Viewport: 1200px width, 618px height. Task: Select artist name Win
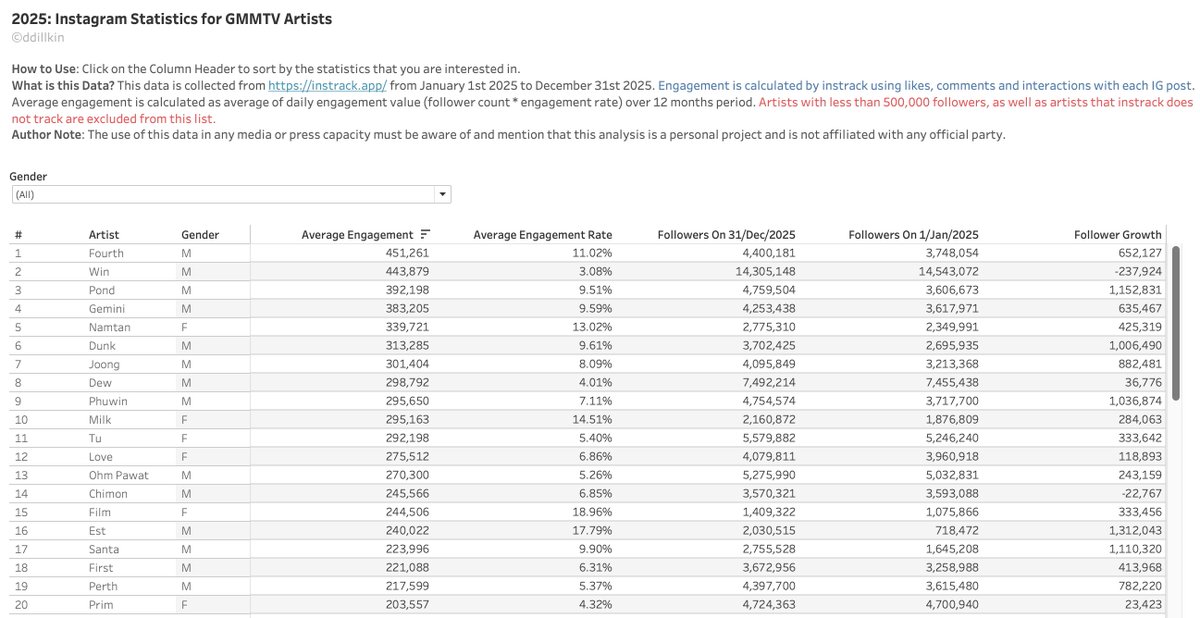click(98, 272)
